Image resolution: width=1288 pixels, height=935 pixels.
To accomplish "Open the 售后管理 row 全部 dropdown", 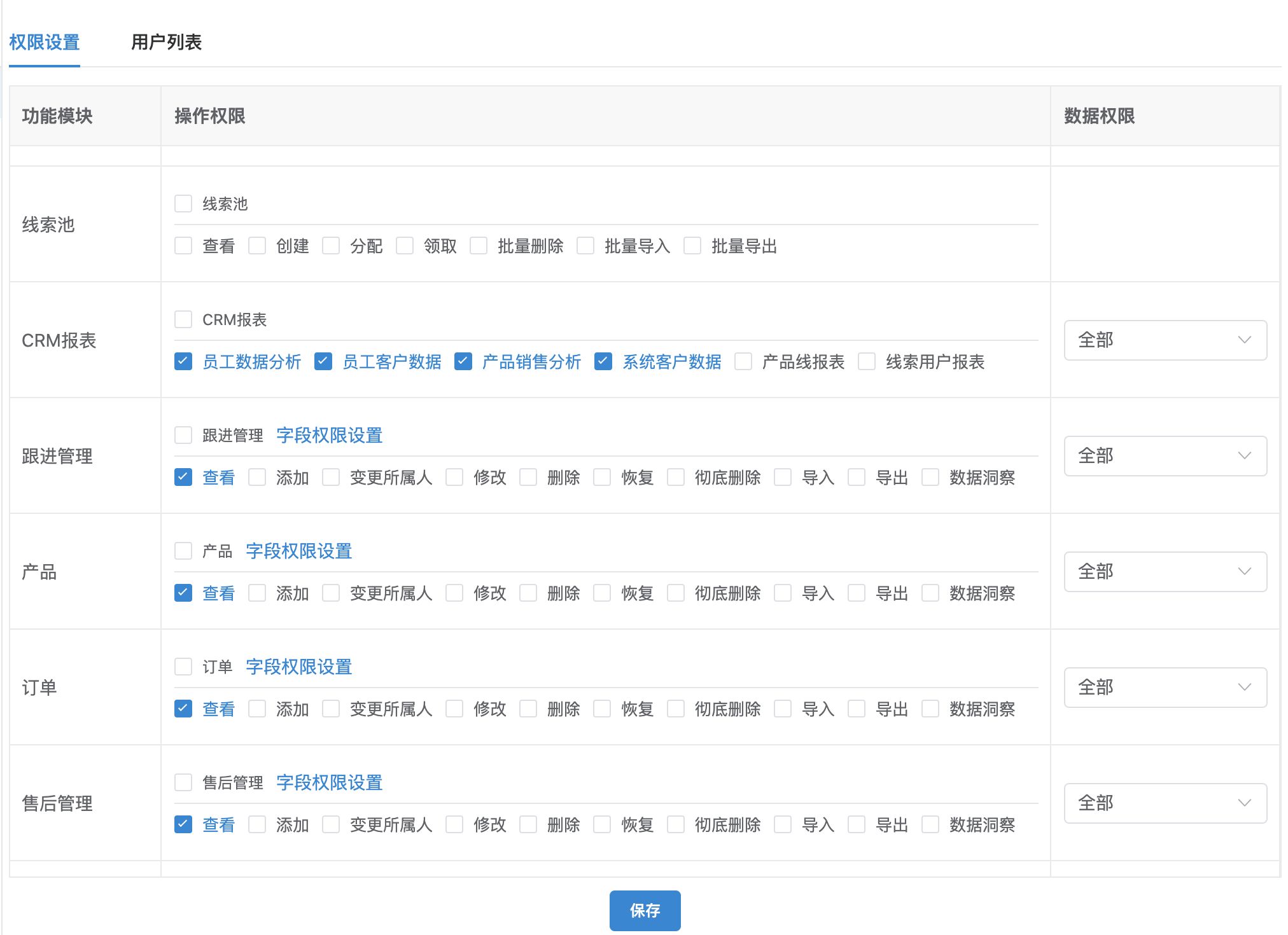I will [x=1165, y=803].
